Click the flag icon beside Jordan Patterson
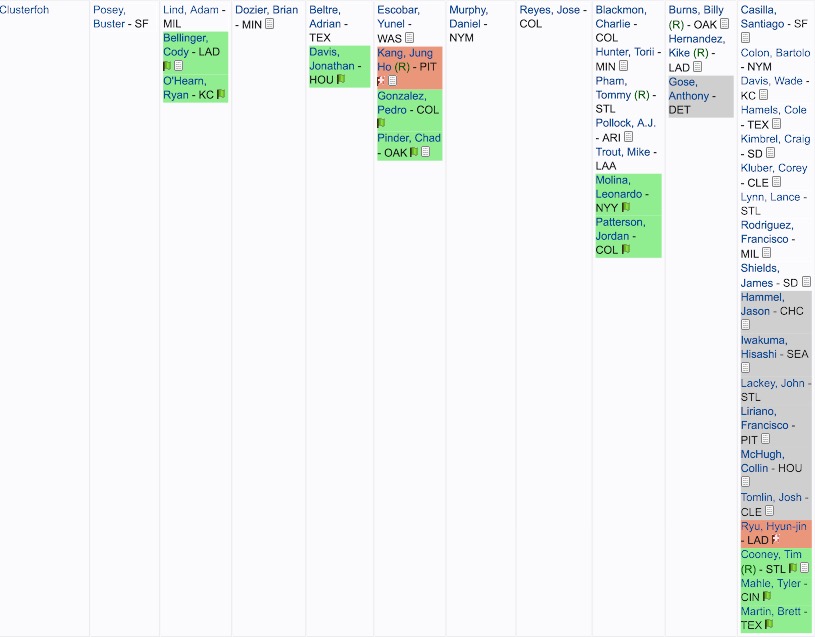The height and width of the screenshot is (637, 815). tap(626, 249)
